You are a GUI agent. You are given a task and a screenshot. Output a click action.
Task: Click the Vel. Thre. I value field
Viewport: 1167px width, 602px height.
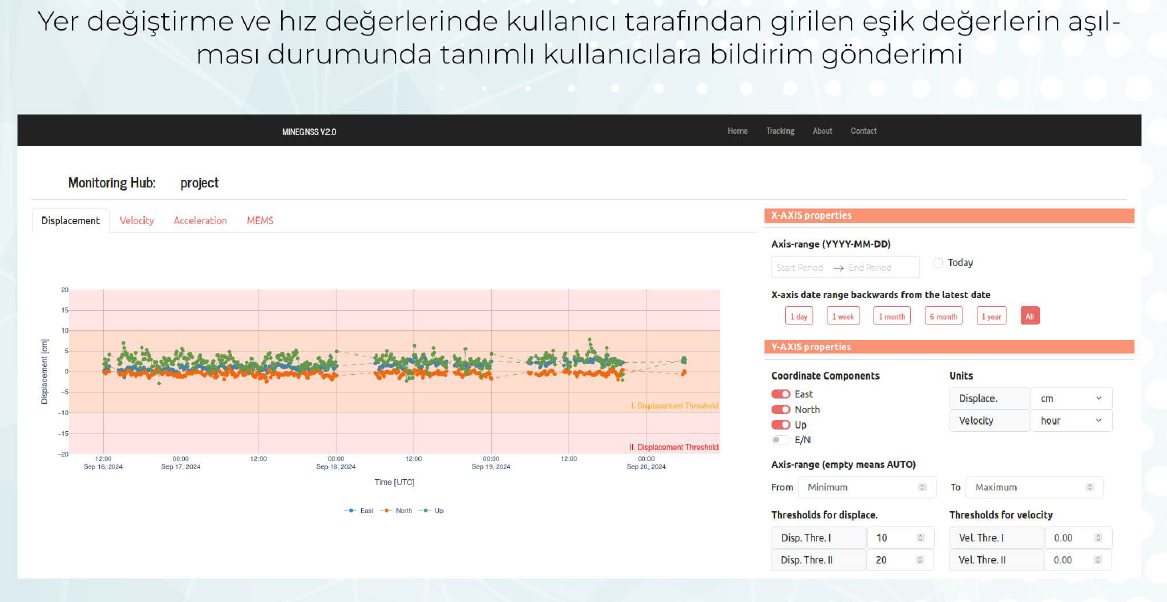tap(1078, 538)
